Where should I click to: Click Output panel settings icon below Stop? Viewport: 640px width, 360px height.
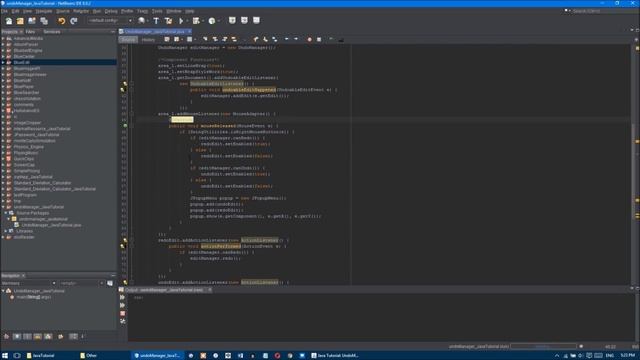click(x=122, y=321)
